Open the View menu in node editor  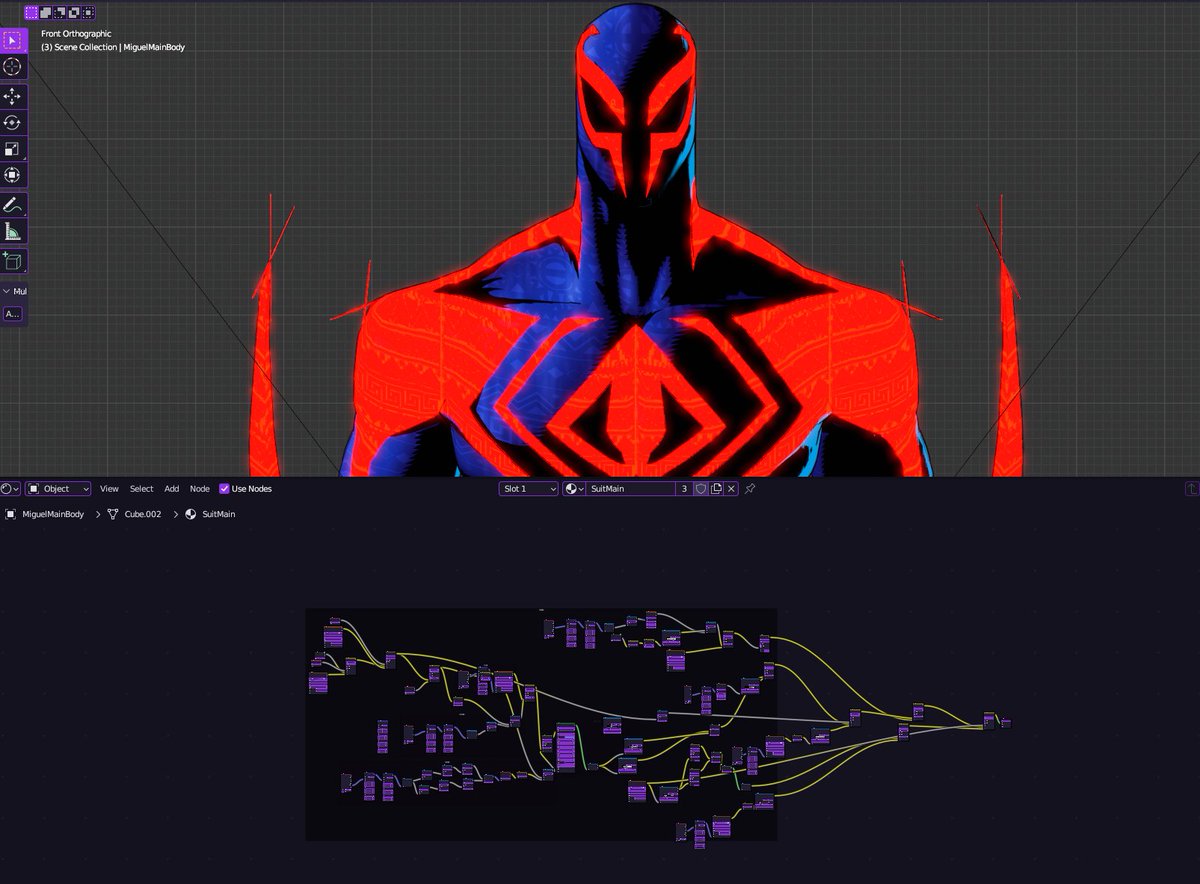(109, 489)
